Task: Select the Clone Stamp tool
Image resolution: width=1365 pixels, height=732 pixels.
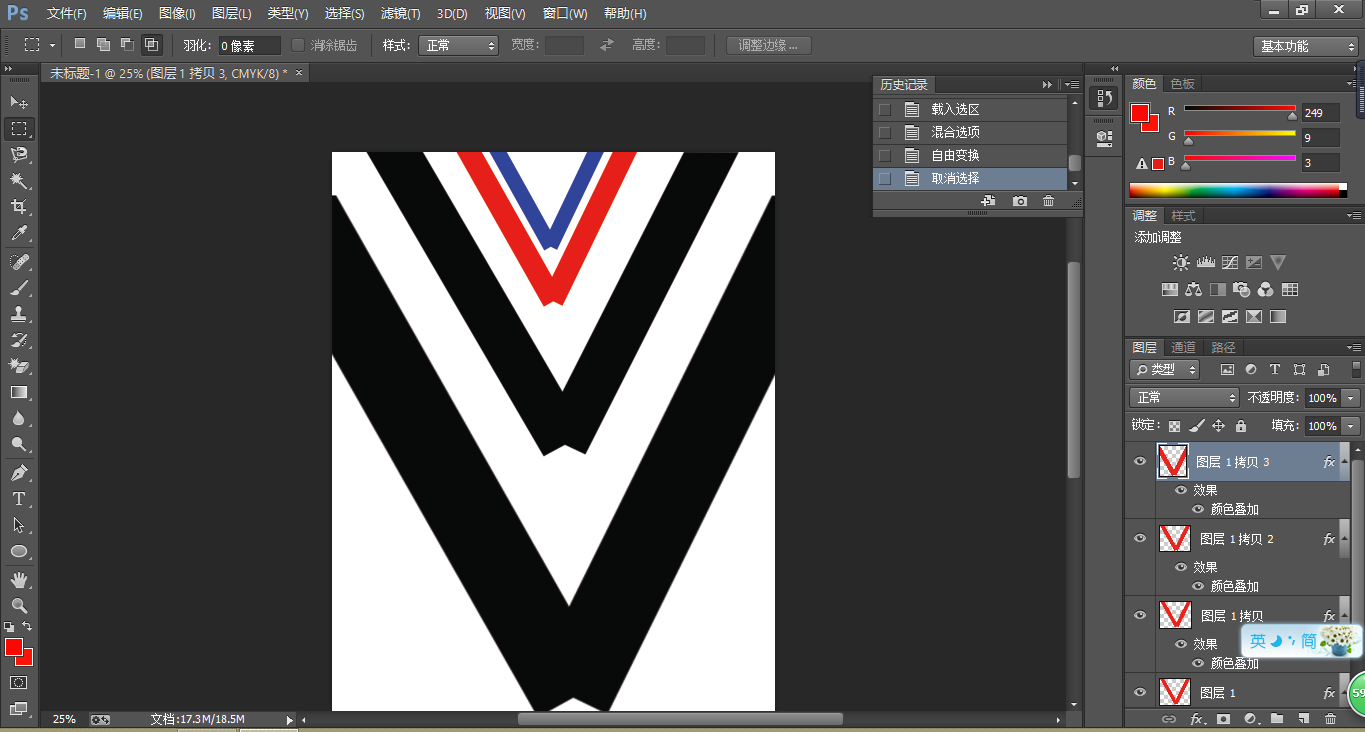Action: tap(19, 314)
